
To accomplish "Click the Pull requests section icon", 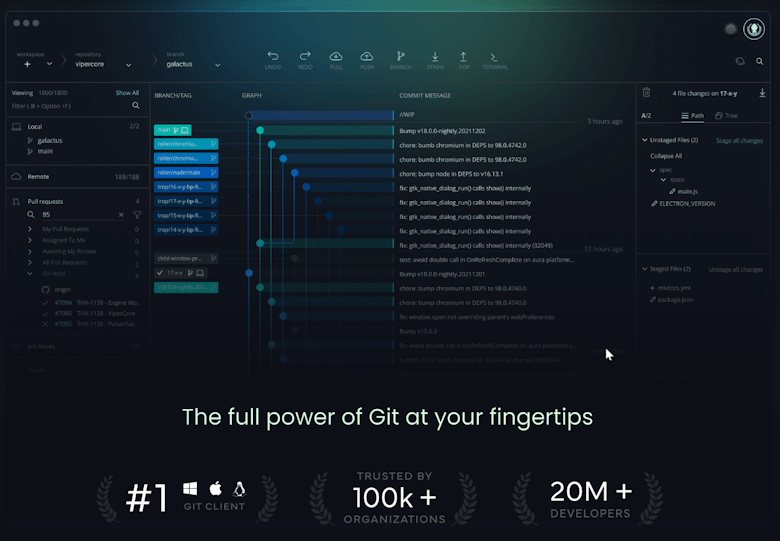I will coord(16,201).
